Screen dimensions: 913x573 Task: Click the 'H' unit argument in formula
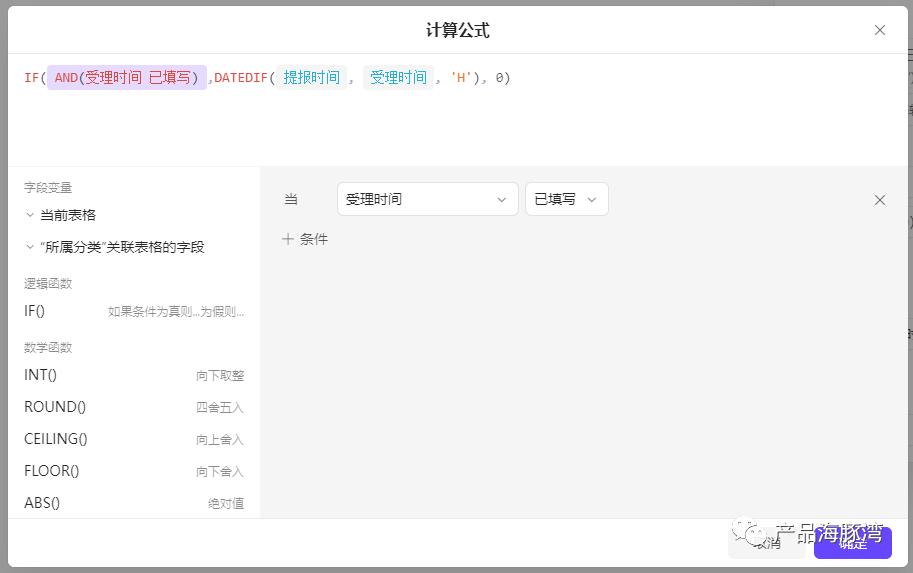pos(461,77)
